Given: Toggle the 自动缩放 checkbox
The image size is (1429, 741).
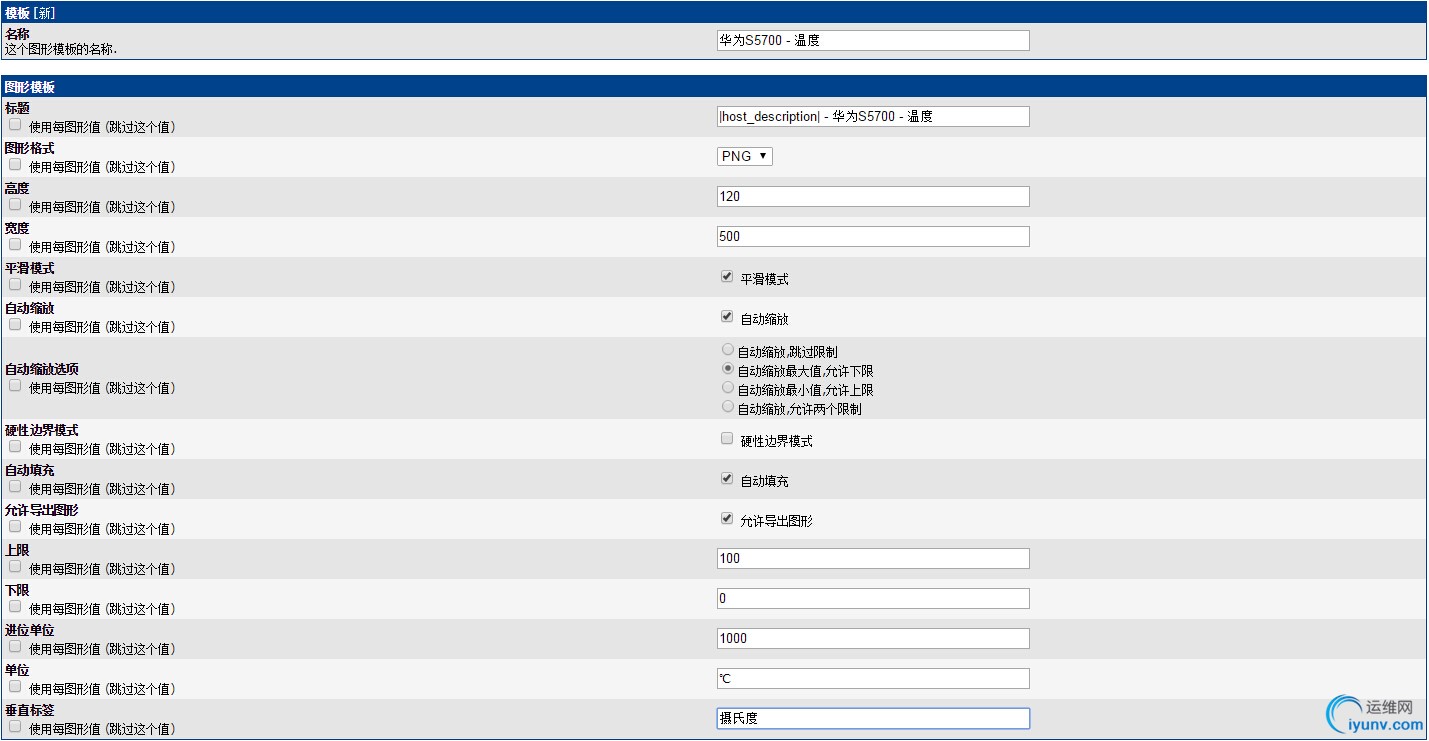Looking at the screenshot, I should click(727, 317).
